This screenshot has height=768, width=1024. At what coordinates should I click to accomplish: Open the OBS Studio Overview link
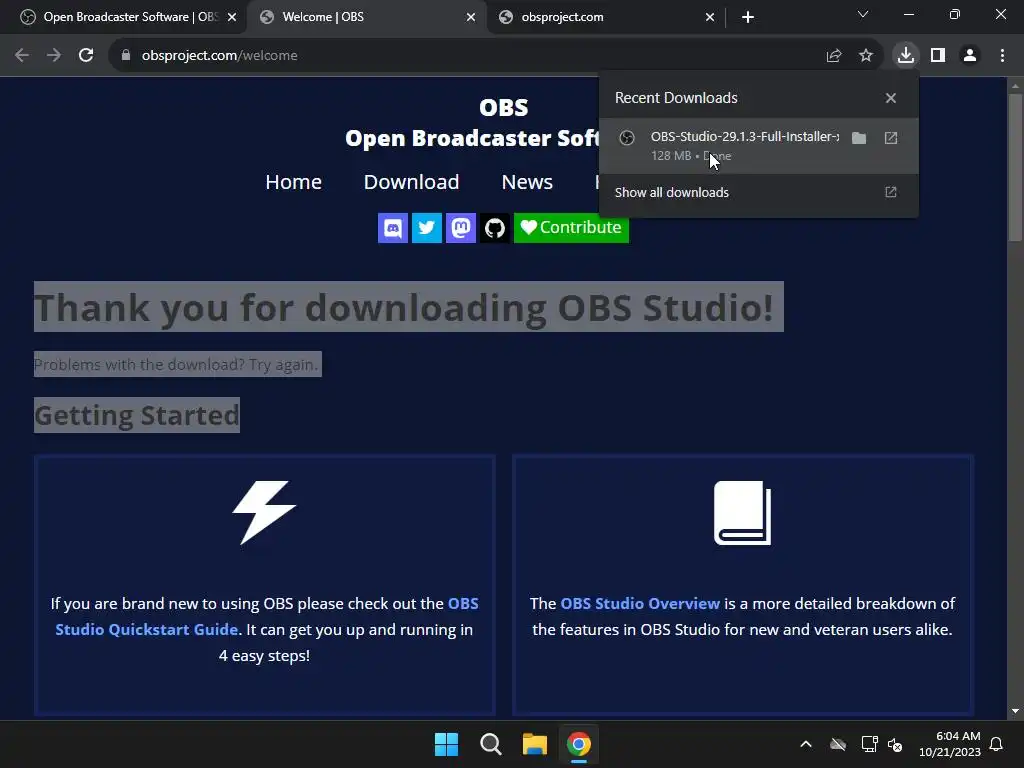[x=640, y=603]
